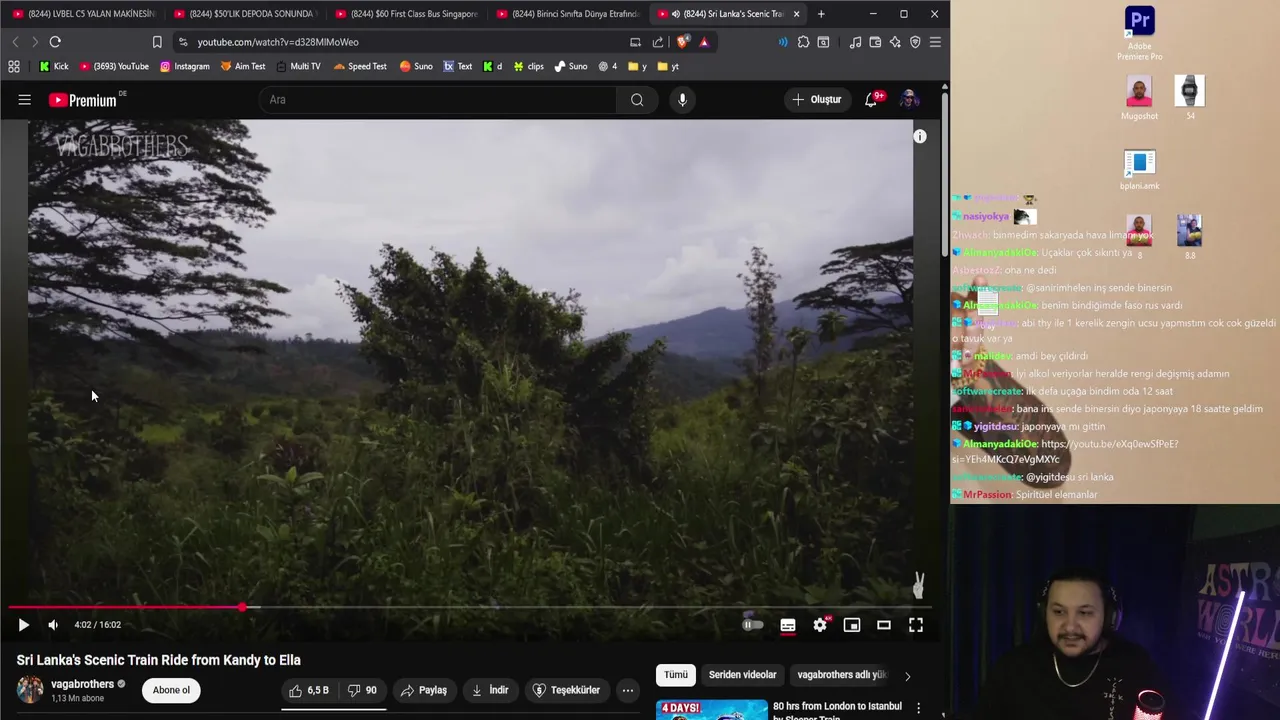1280x720 pixels.
Task: Open Brave Rewards triangle icon
Action: pyautogui.click(x=704, y=42)
